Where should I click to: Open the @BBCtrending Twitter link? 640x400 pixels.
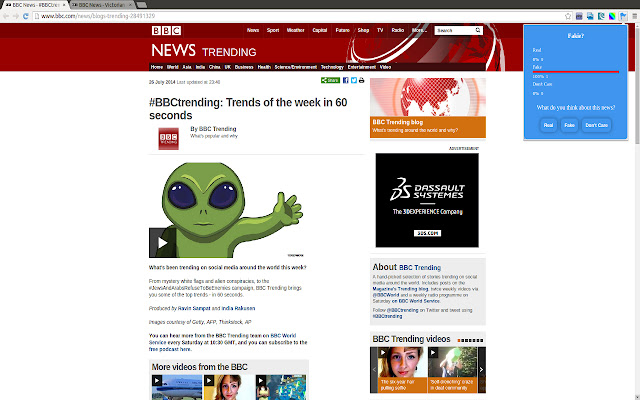(402, 310)
